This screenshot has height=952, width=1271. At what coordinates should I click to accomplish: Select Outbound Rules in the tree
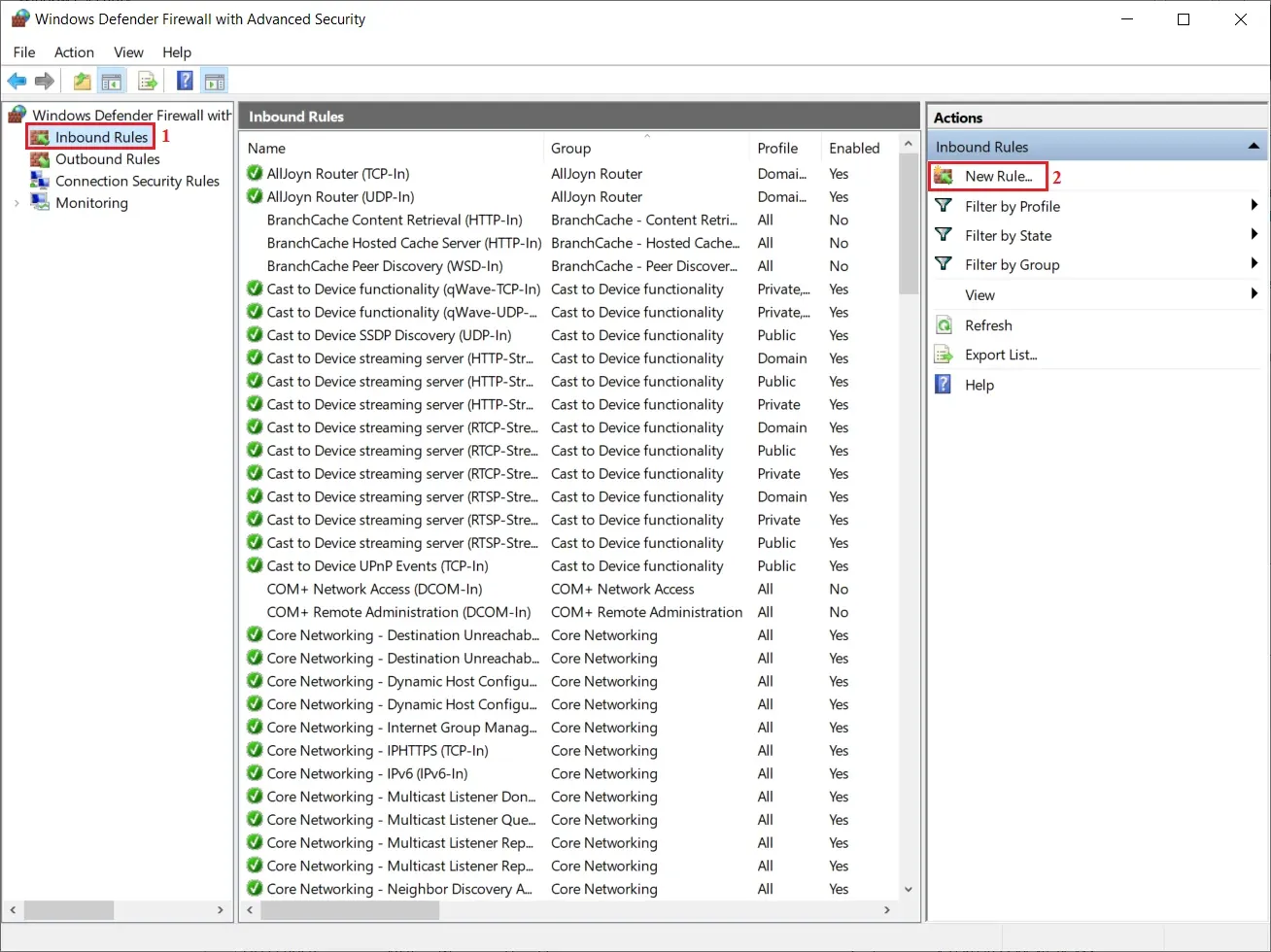click(x=107, y=159)
